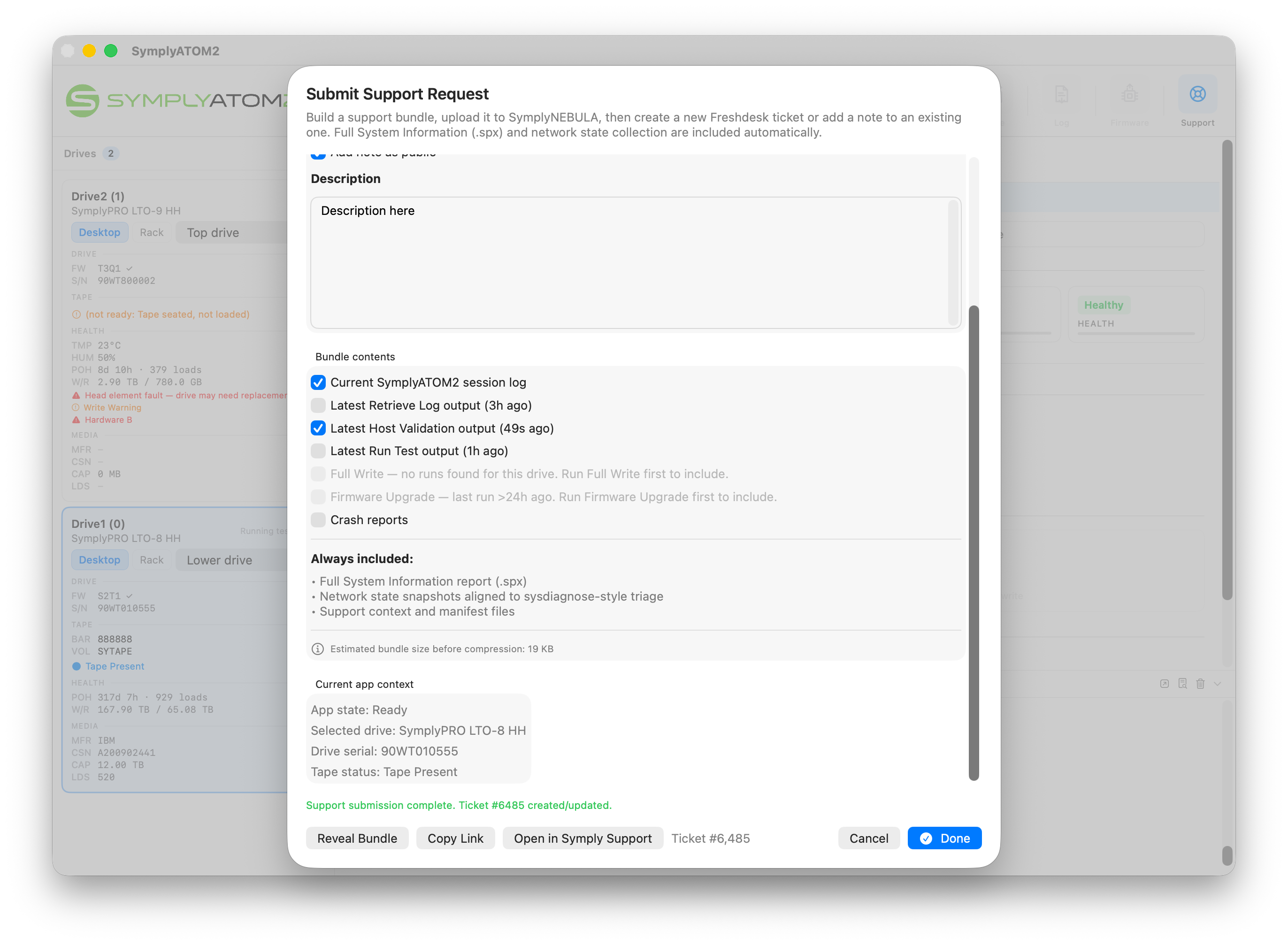
Task: Toggle the Add note as public checkbox
Action: click(318, 156)
